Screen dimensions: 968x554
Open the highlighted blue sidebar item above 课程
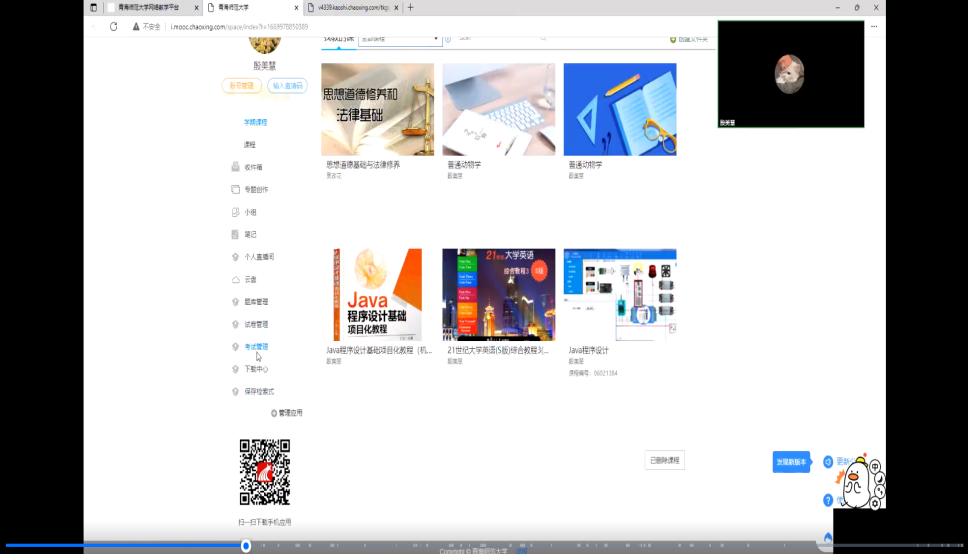[x=256, y=122]
